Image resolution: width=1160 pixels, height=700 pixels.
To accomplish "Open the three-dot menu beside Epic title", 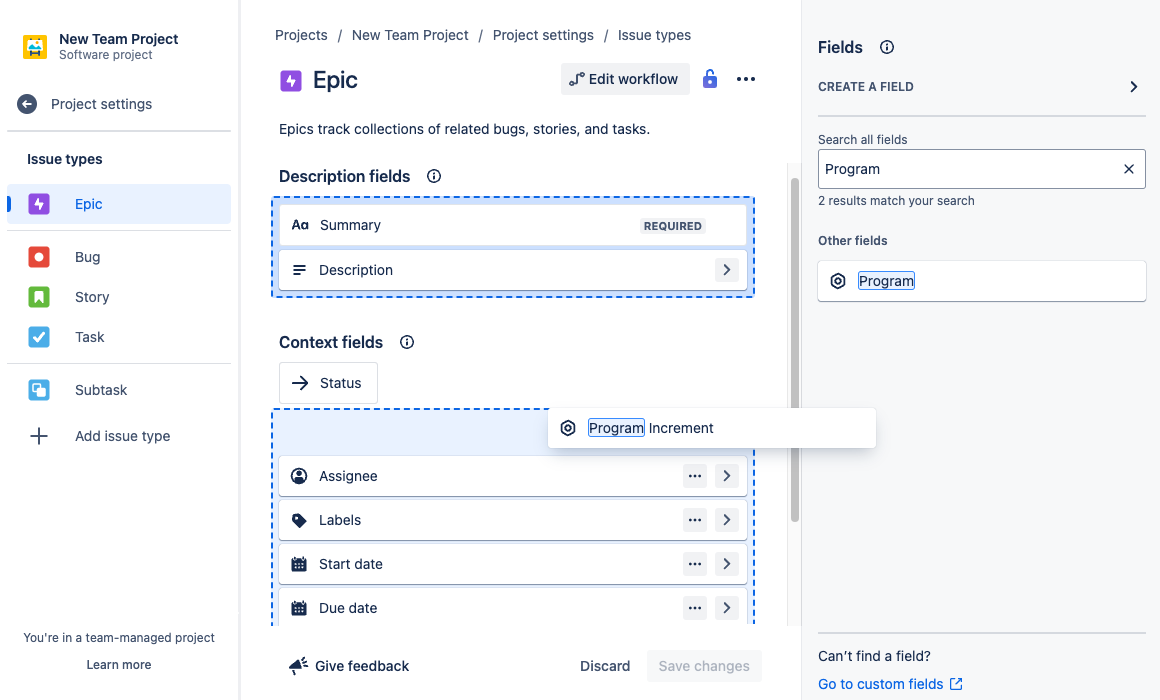I will click(746, 79).
